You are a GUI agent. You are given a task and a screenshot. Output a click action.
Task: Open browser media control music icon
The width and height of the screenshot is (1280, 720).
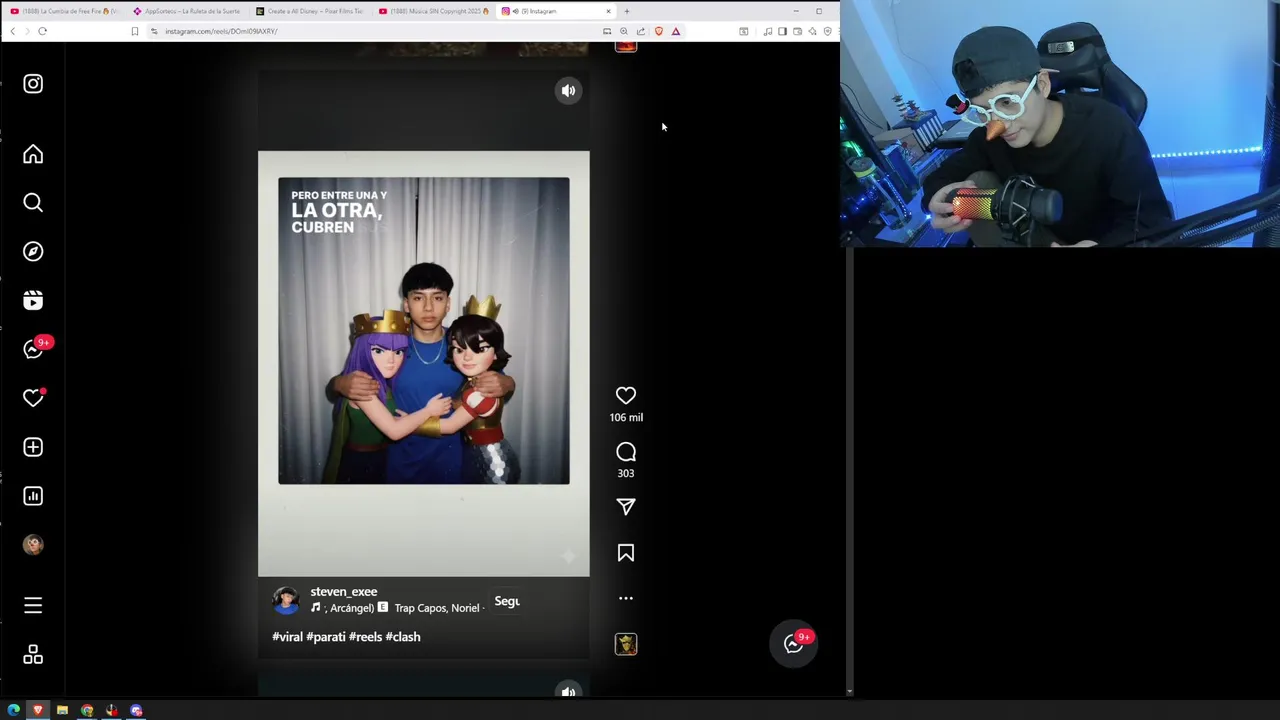coord(767,31)
